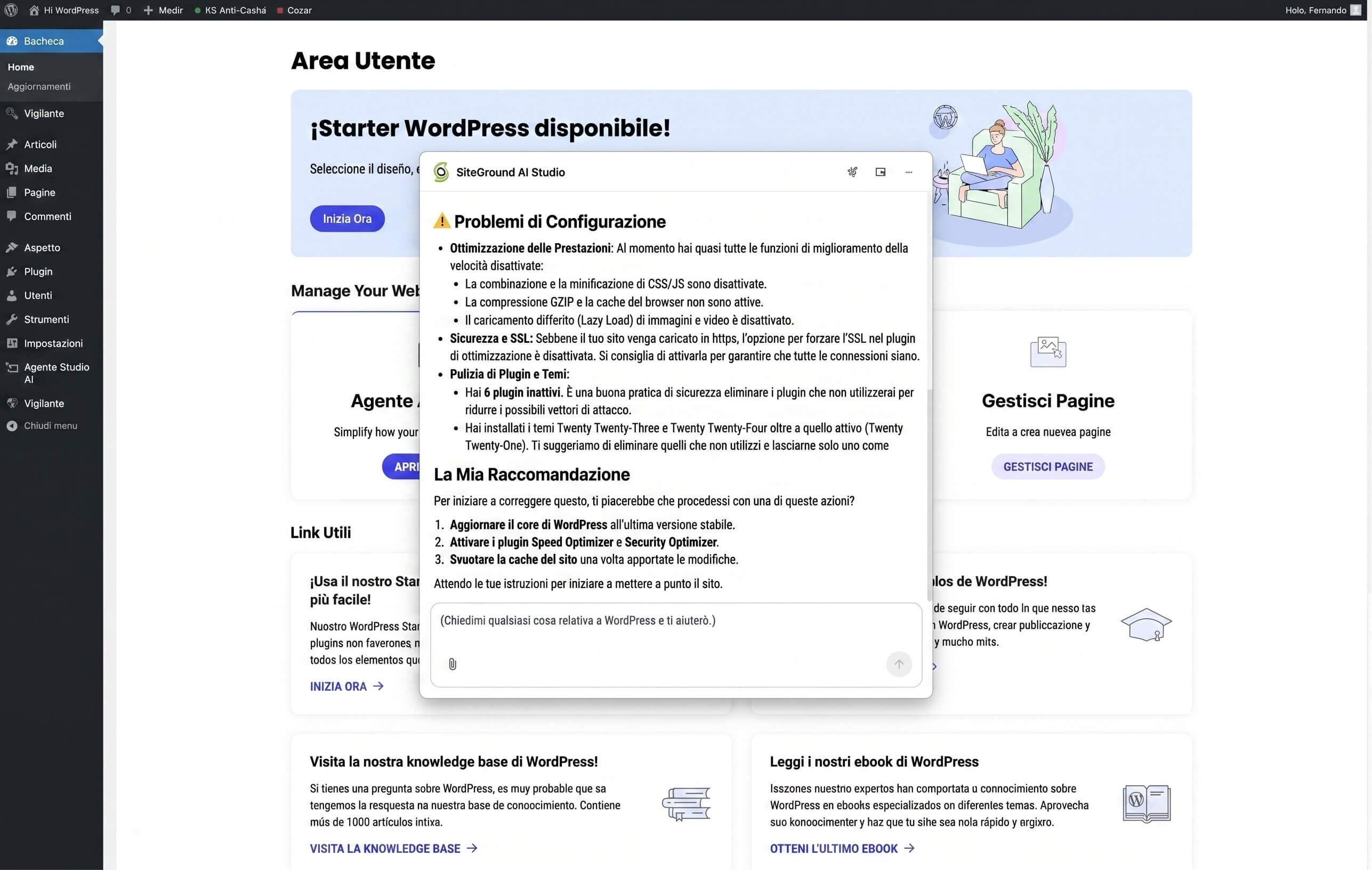Click 'Sicurezza e SSL:' bullet text
Image resolution: width=1372 pixels, height=870 pixels.
pos(491,339)
